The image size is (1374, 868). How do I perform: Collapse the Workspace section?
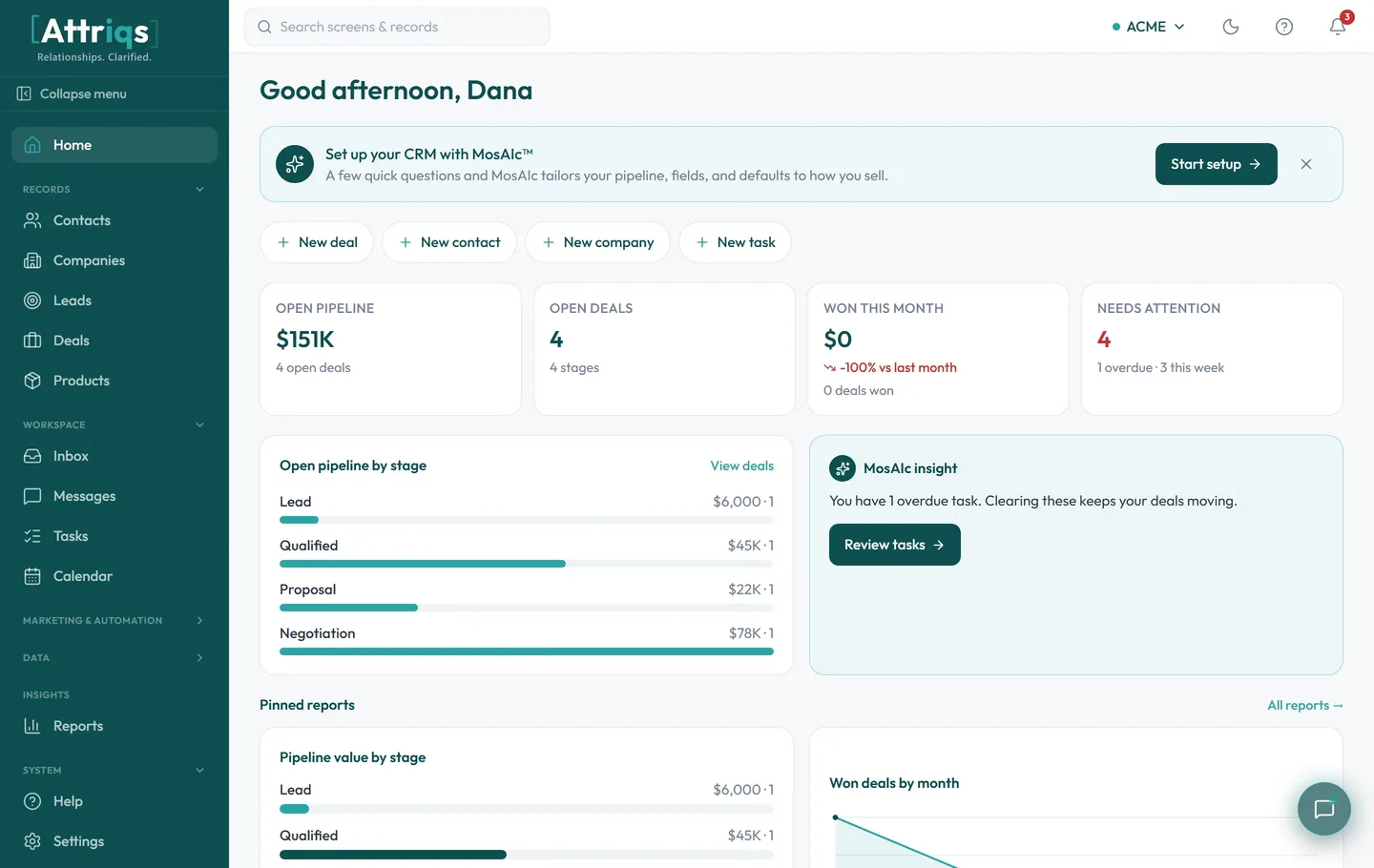click(199, 424)
